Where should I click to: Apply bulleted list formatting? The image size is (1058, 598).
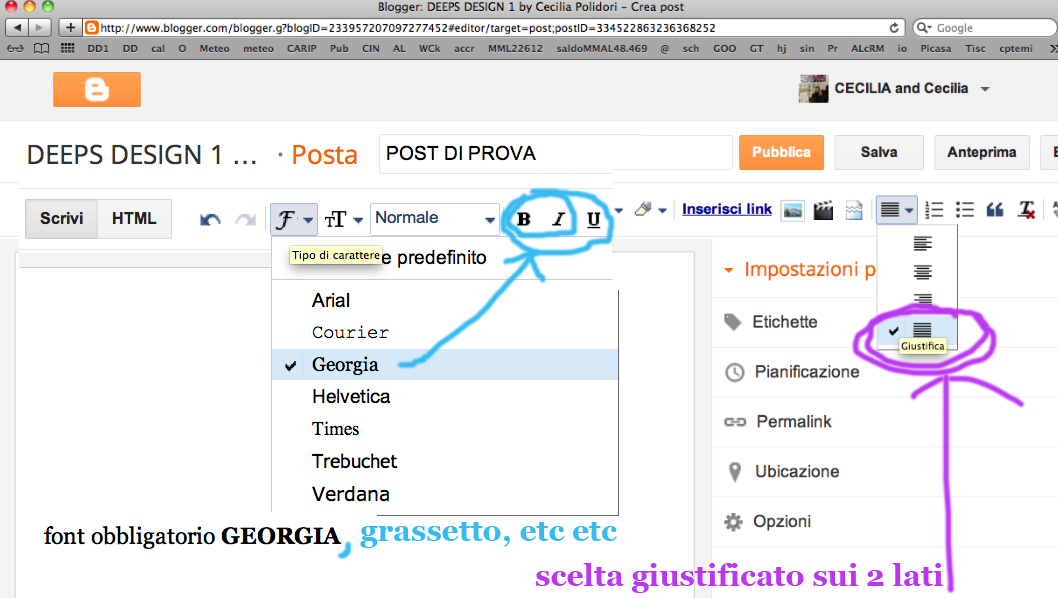click(965, 210)
